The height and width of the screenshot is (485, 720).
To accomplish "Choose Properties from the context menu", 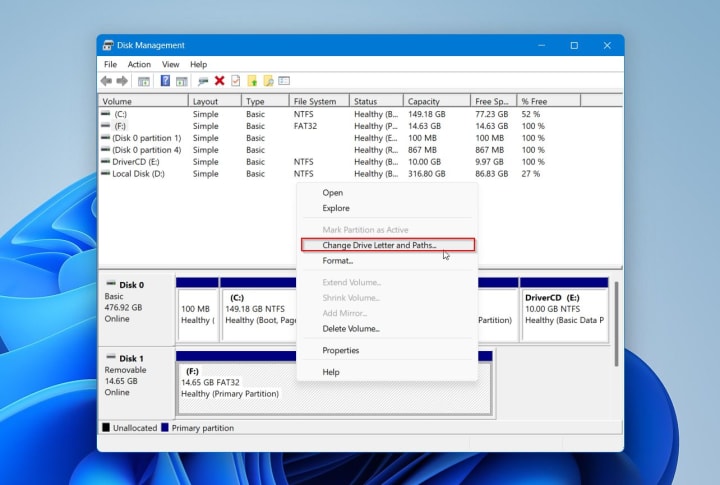I will click(388, 350).
